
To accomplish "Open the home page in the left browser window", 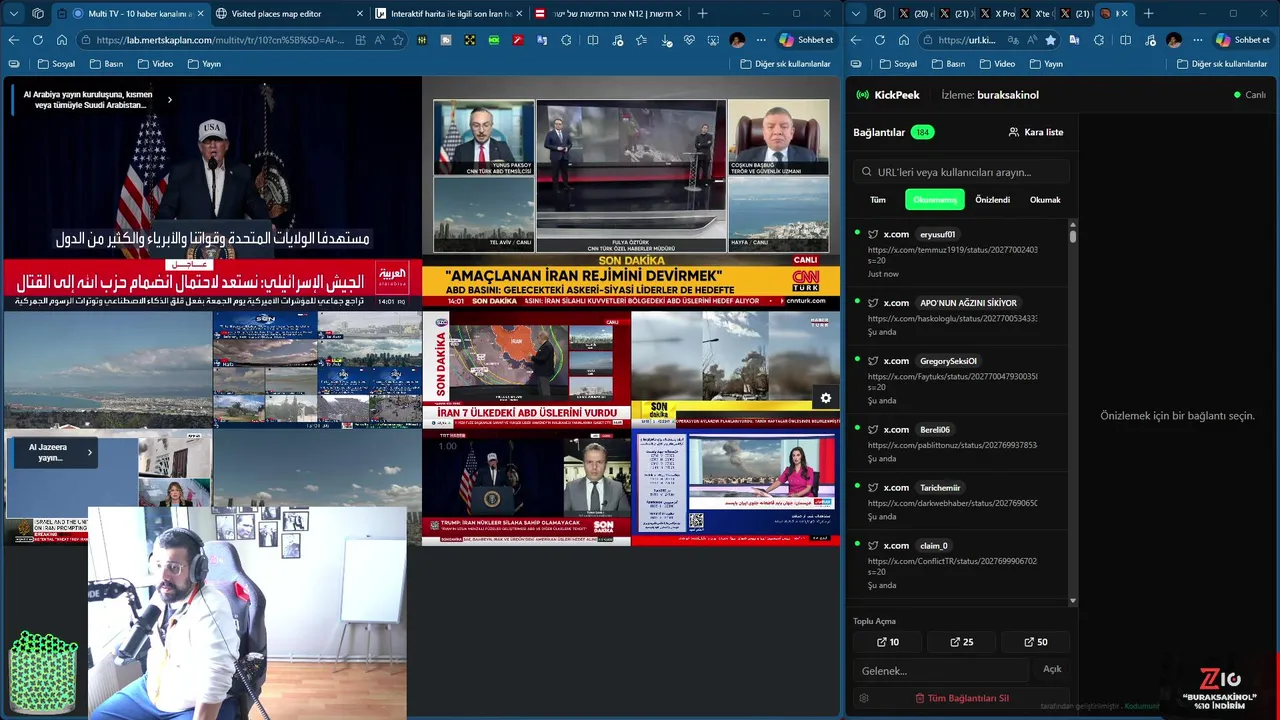I will pos(62,40).
